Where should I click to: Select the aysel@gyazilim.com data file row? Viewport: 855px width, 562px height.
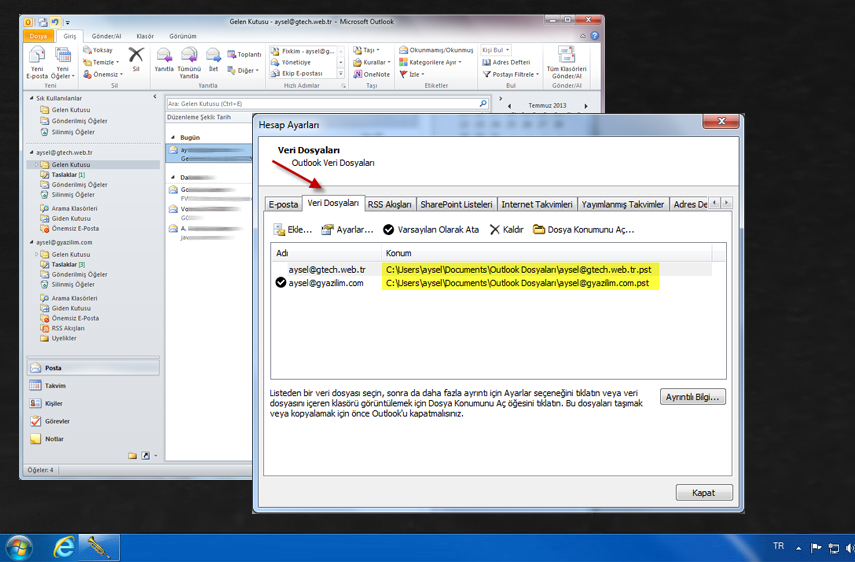point(491,283)
